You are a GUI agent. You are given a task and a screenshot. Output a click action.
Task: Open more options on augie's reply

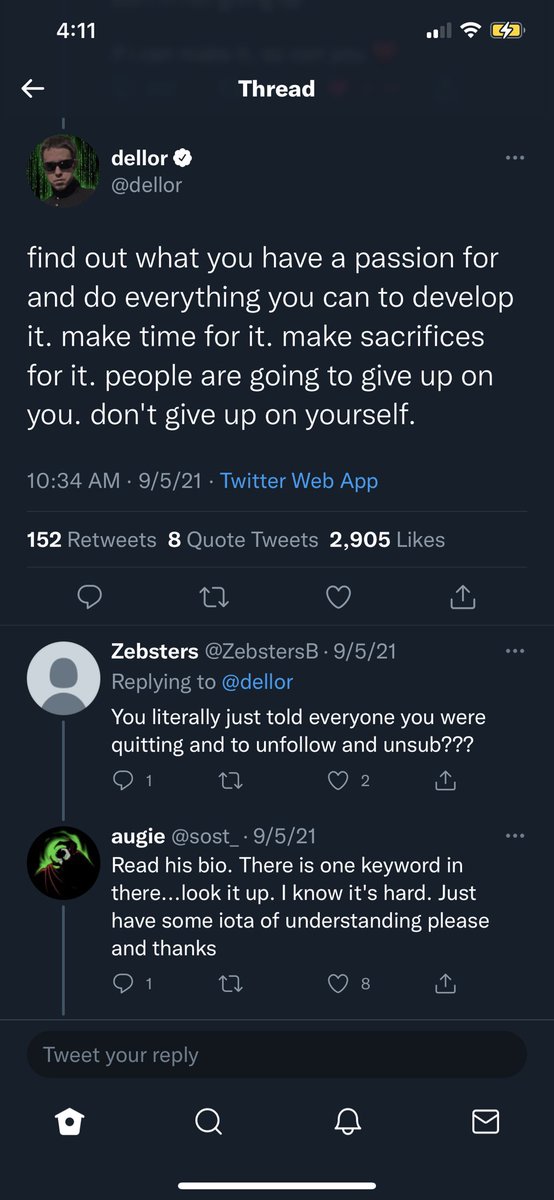[x=515, y=835]
